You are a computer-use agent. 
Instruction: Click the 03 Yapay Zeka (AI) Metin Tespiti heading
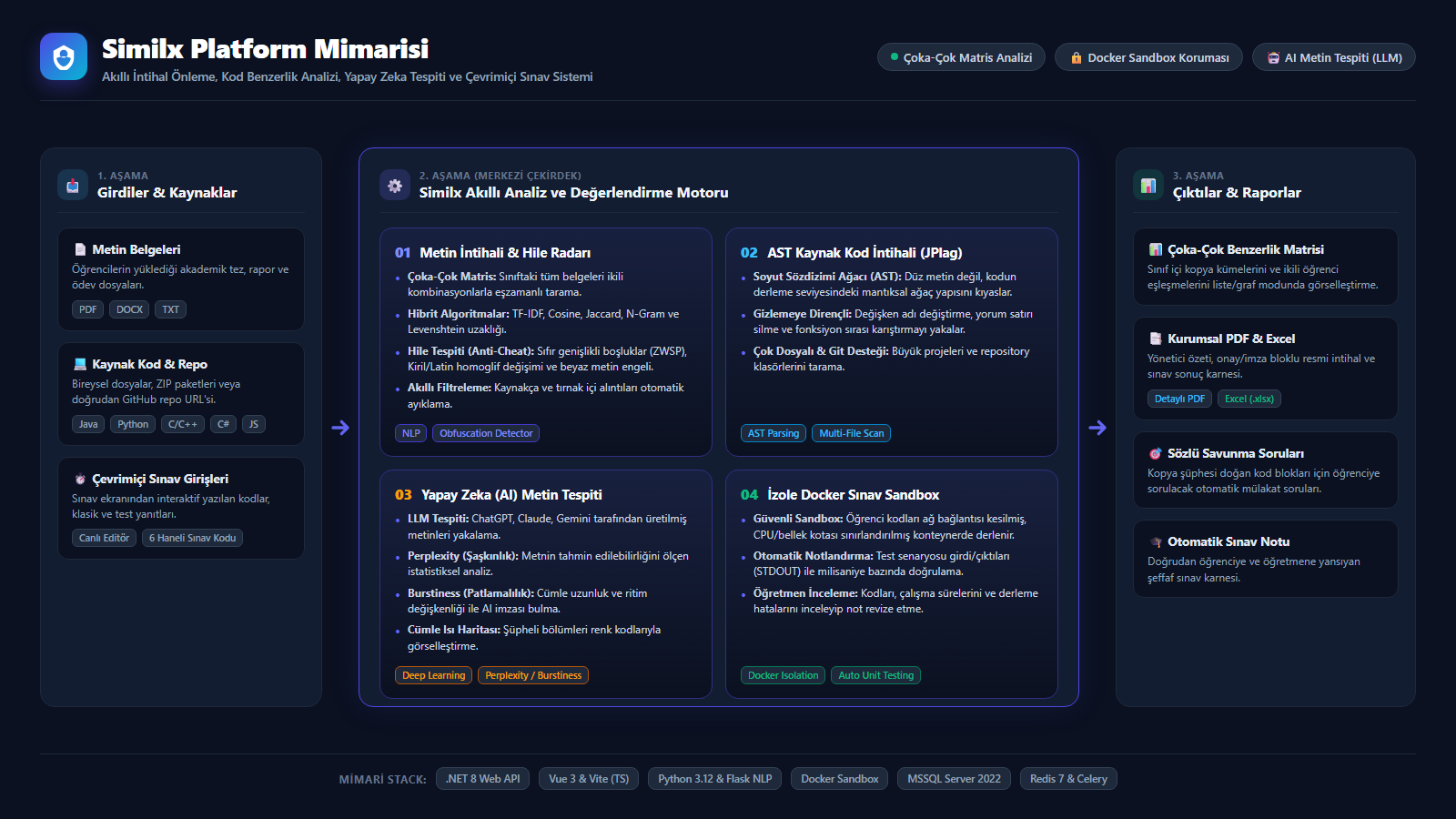(499, 495)
